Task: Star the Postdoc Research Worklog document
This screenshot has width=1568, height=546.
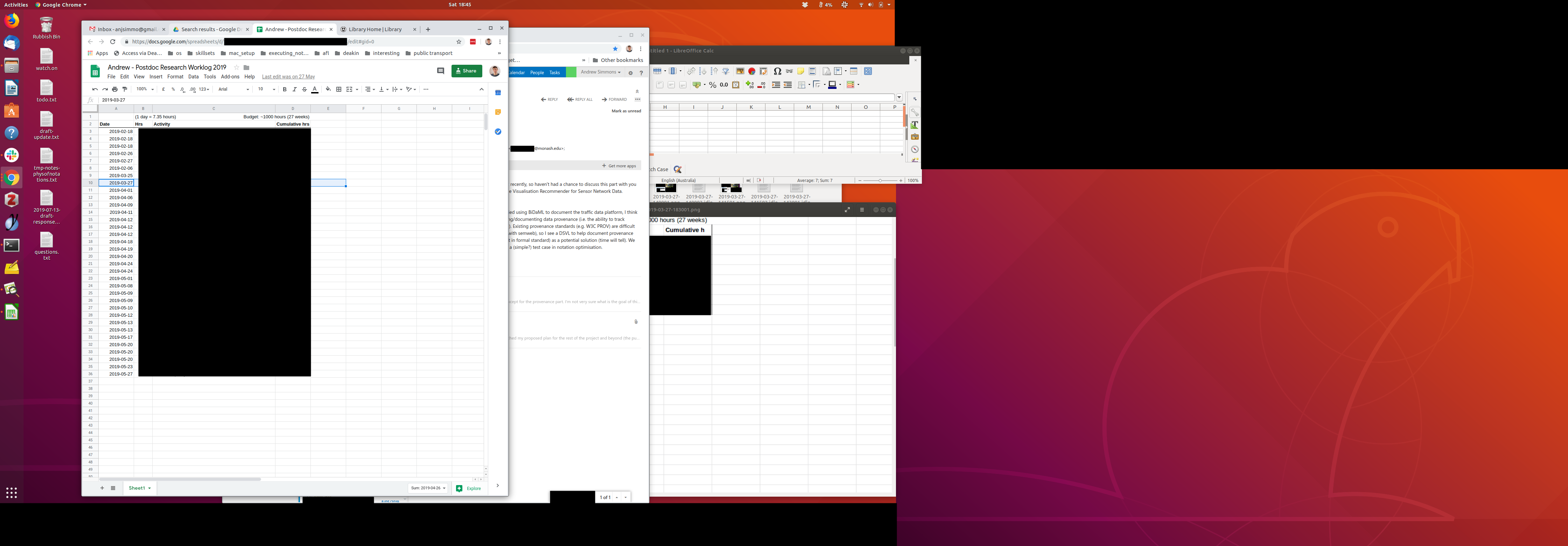Action: coord(237,68)
